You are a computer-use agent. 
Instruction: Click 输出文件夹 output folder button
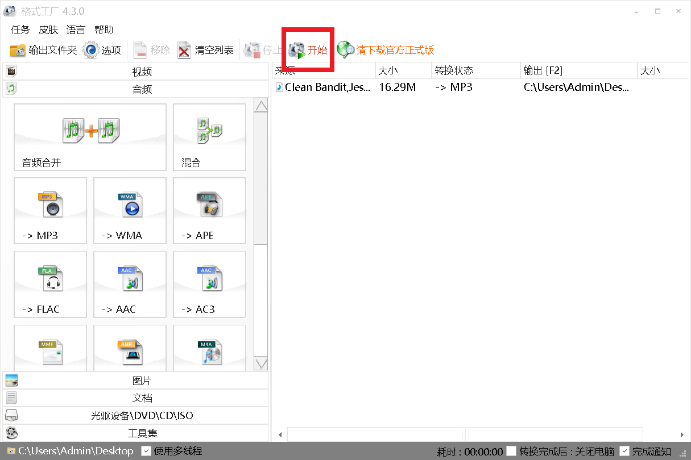[43, 50]
